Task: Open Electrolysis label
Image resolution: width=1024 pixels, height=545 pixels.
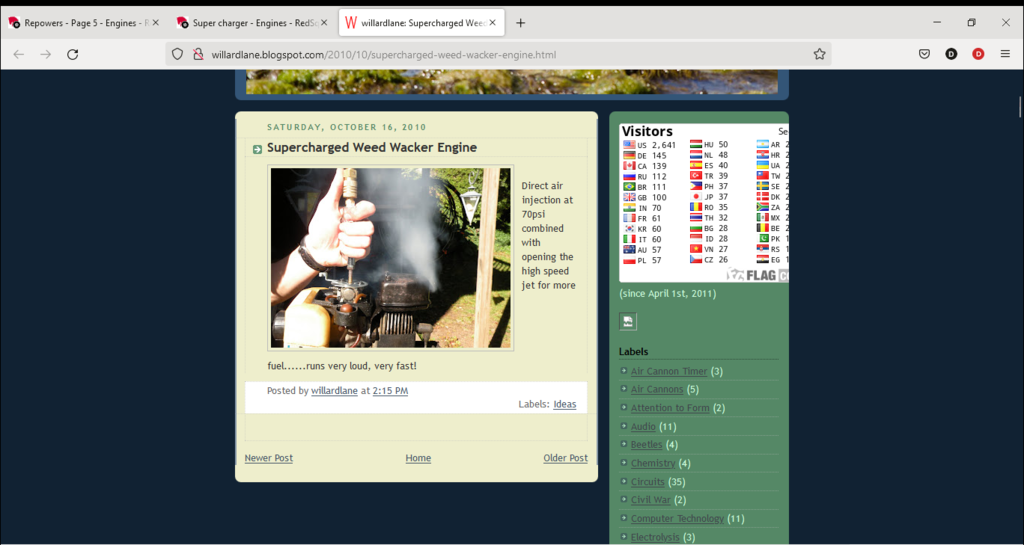Action: point(655,537)
